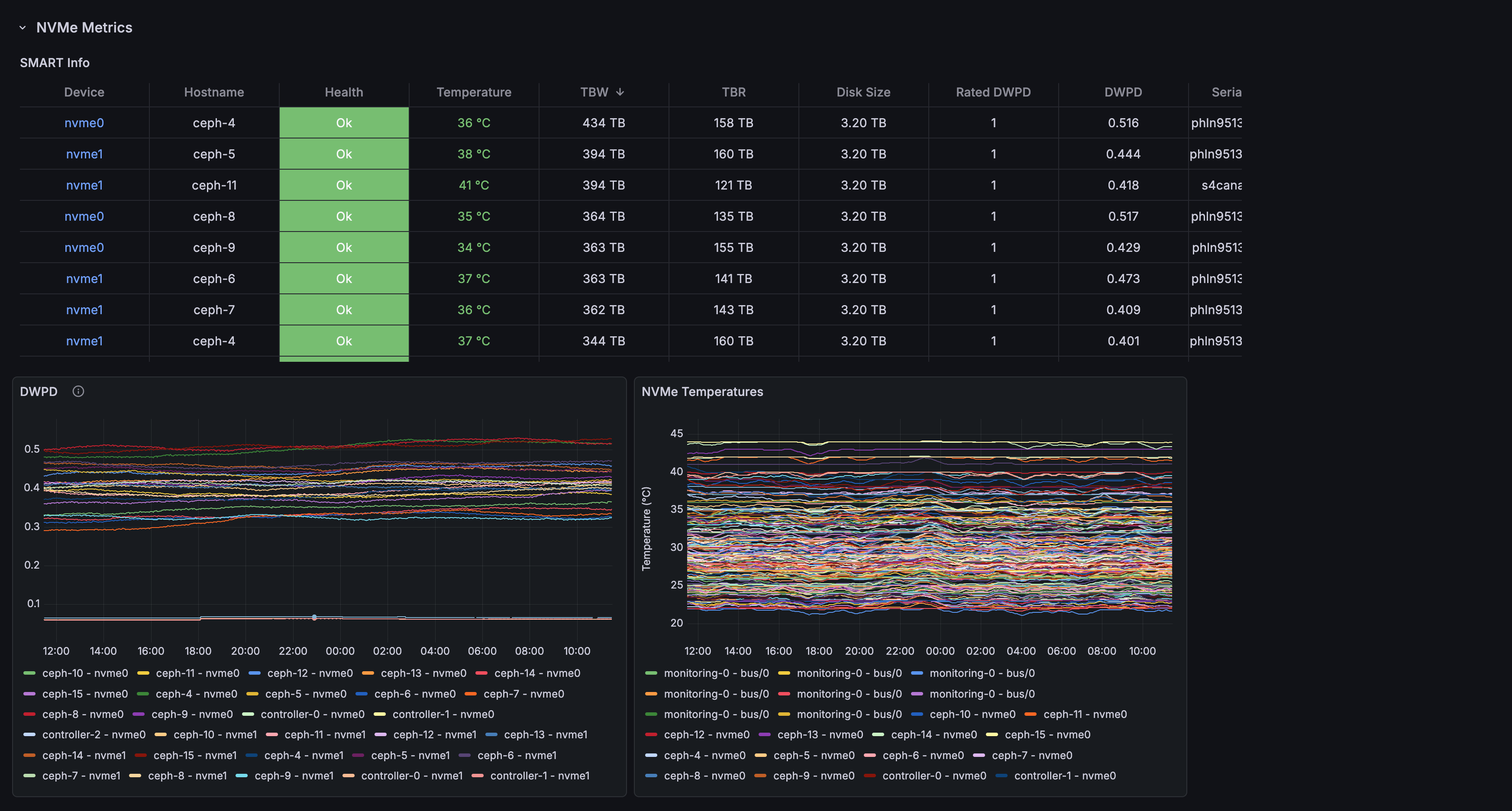Image resolution: width=1512 pixels, height=811 pixels.
Task: Toggle controller-1 - nvme0 in Temperatures legend
Action: coord(1065,775)
